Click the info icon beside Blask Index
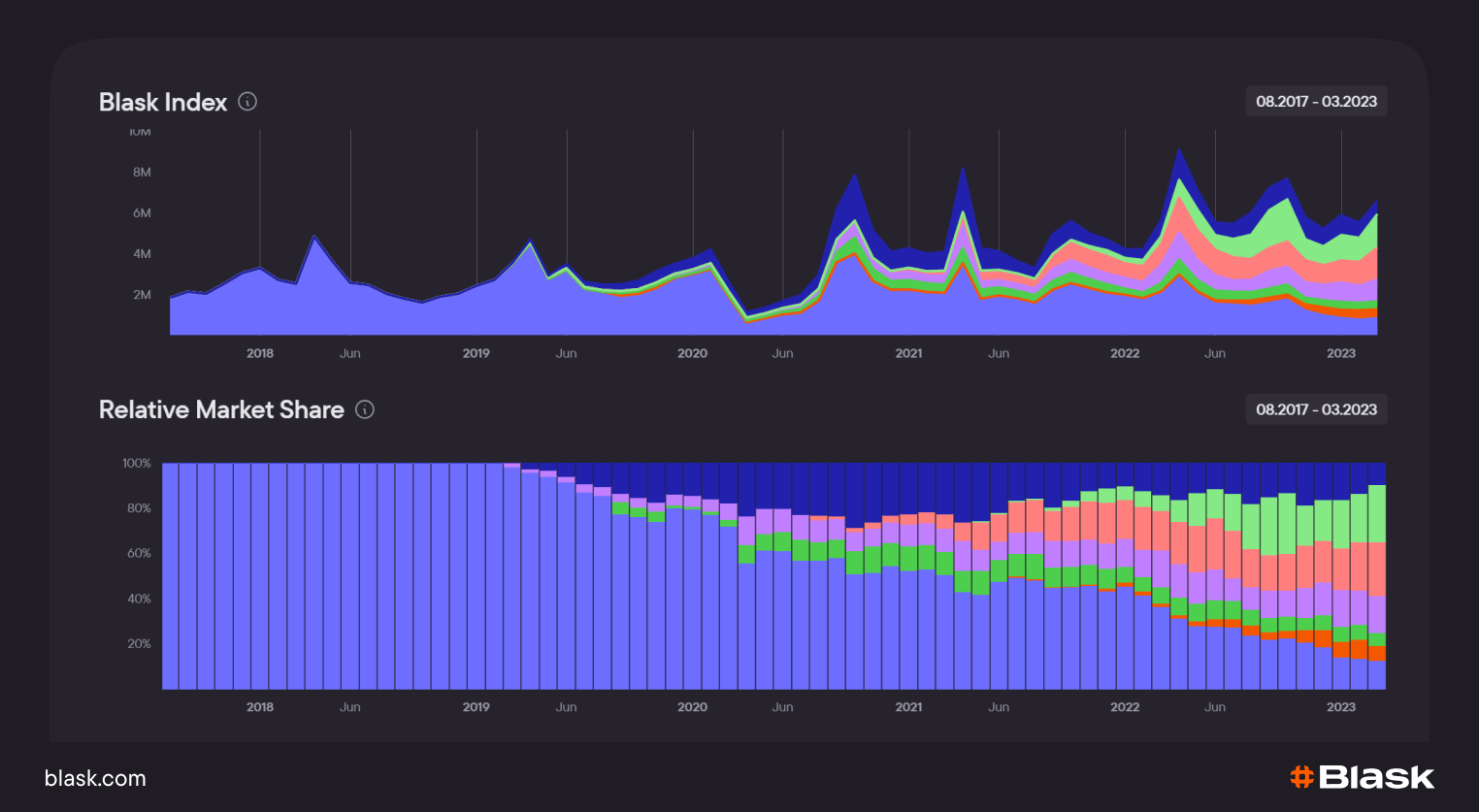 pyautogui.click(x=247, y=102)
